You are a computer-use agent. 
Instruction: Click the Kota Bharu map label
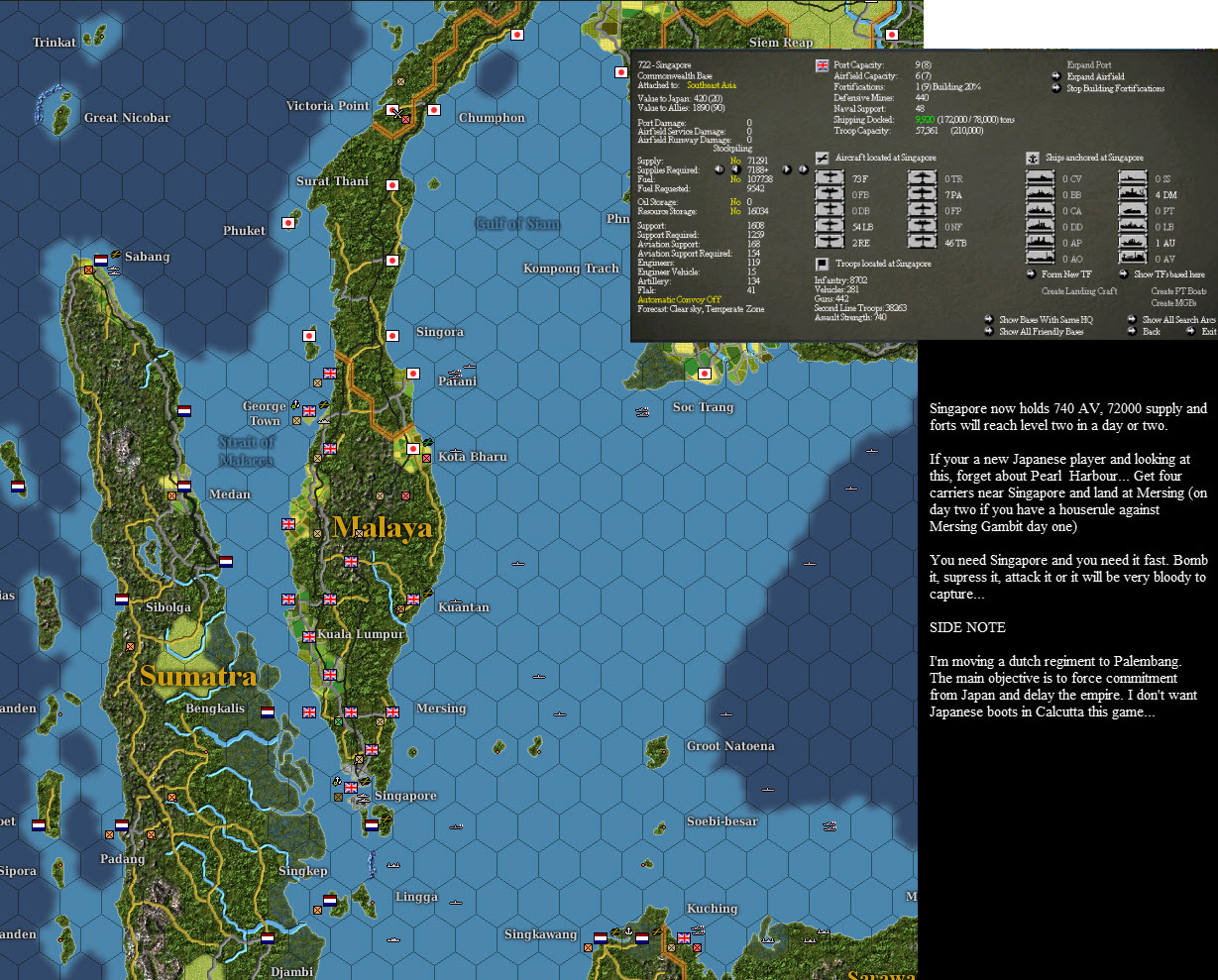tap(472, 457)
